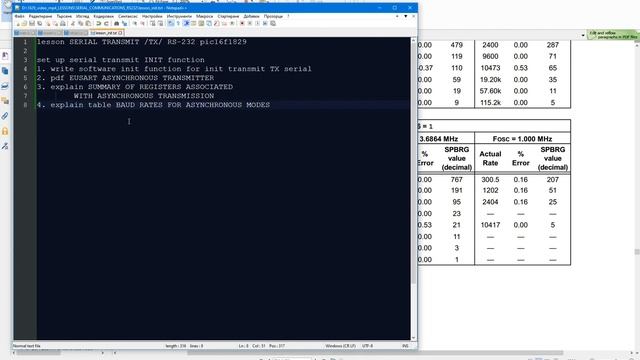Open the Notepad++ tab list dropdown arrow
Screen dimensions: 640x360
point(405,16)
